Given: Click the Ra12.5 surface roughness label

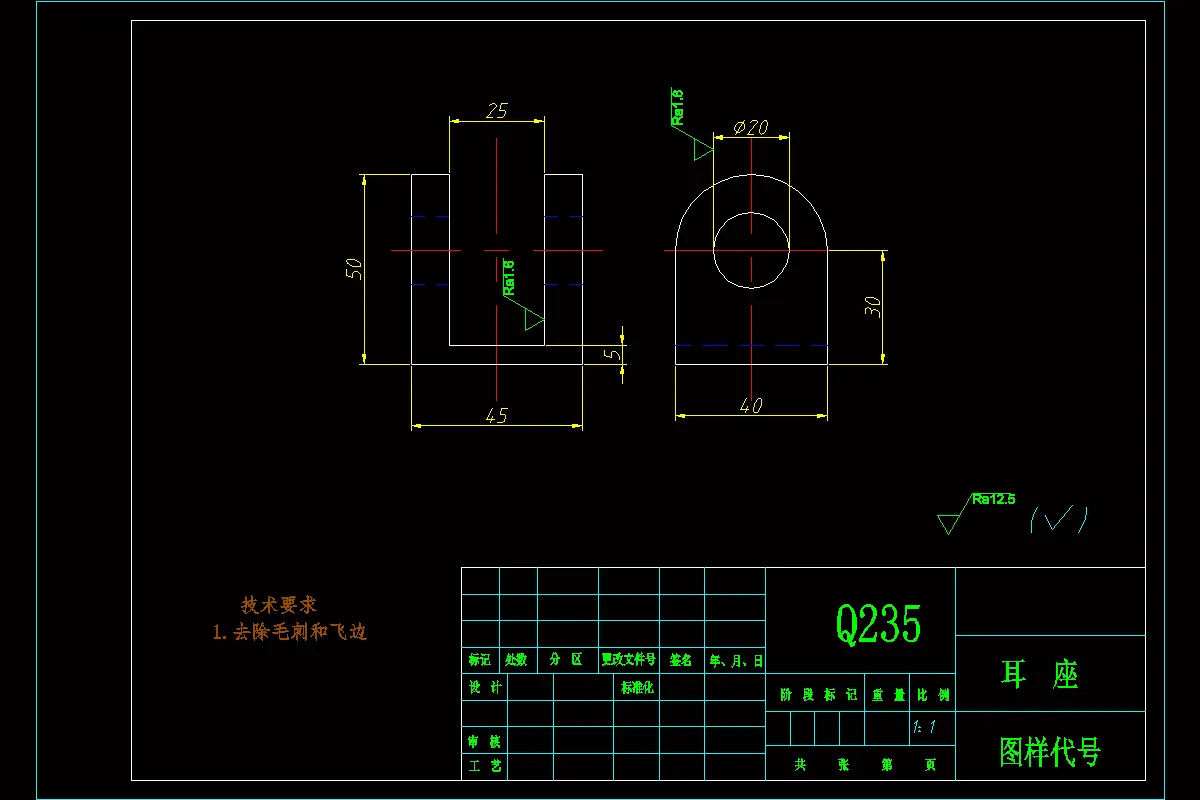Looking at the screenshot, I should pyautogui.click(x=993, y=498).
